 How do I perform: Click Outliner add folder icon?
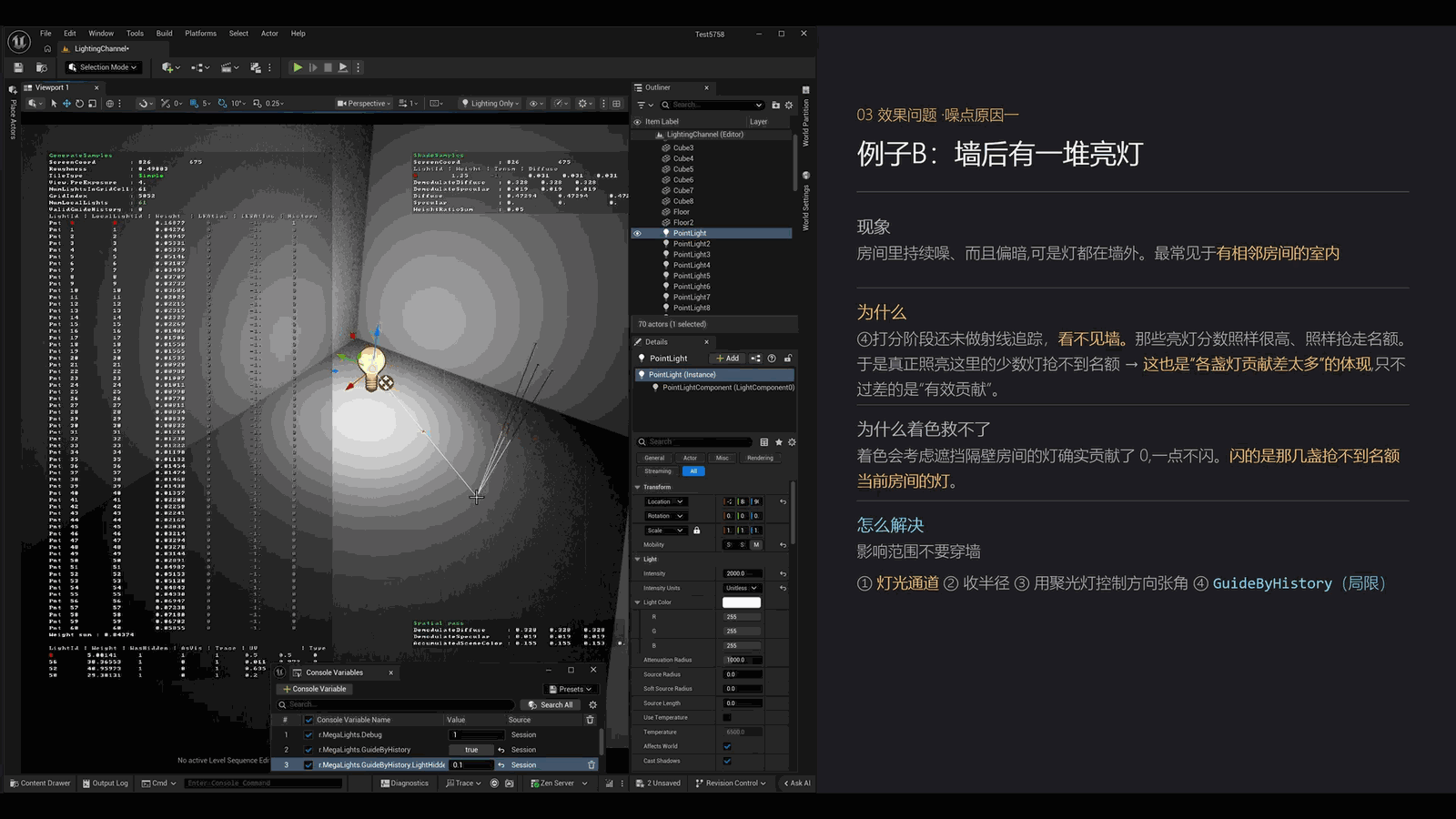[775, 105]
